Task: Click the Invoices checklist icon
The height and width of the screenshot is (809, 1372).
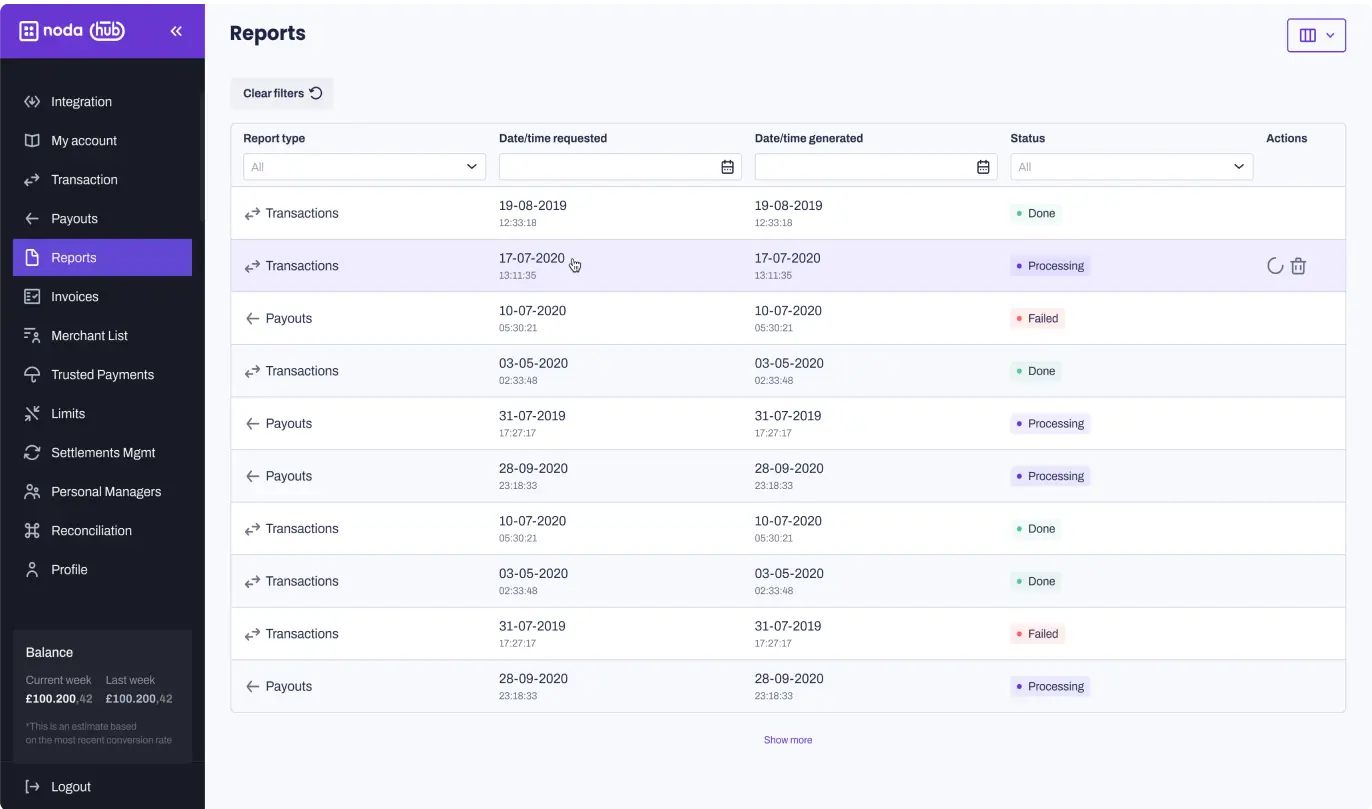Action: point(32,296)
